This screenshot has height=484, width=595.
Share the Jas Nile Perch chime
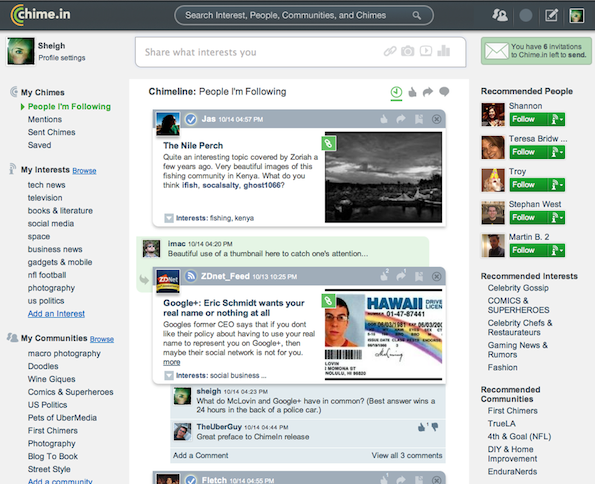401,119
